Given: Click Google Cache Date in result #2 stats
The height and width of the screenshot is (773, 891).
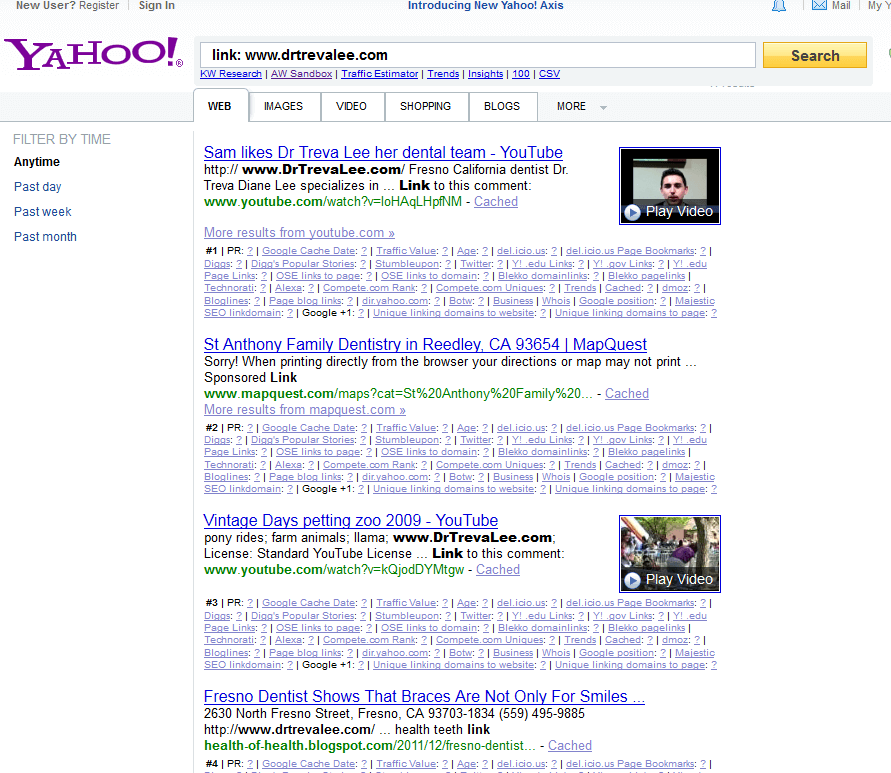Looking at the screenshot, I should click(x=309, y=427).
